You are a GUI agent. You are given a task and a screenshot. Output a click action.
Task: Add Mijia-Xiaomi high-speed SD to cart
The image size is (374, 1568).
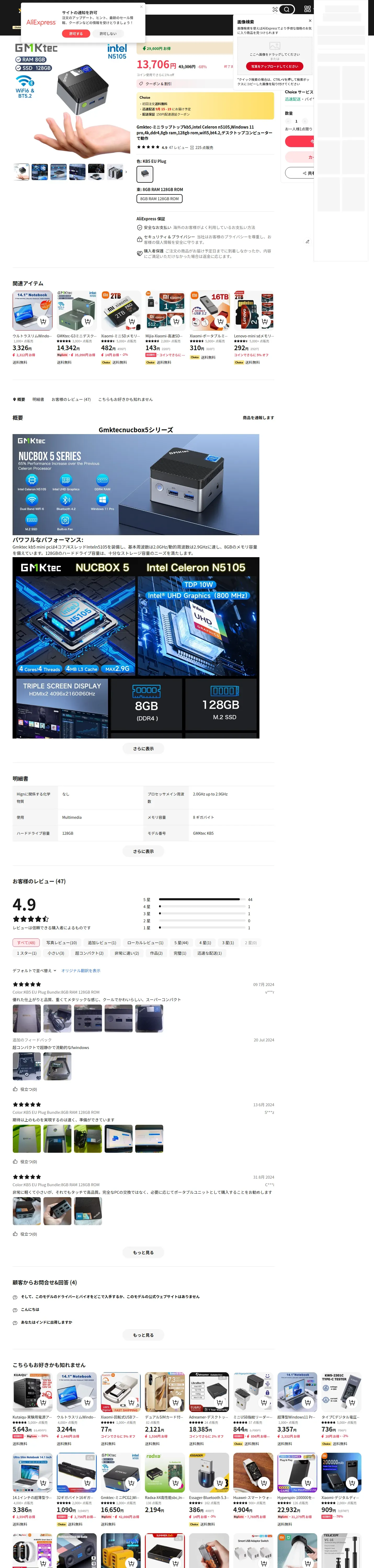177,321
